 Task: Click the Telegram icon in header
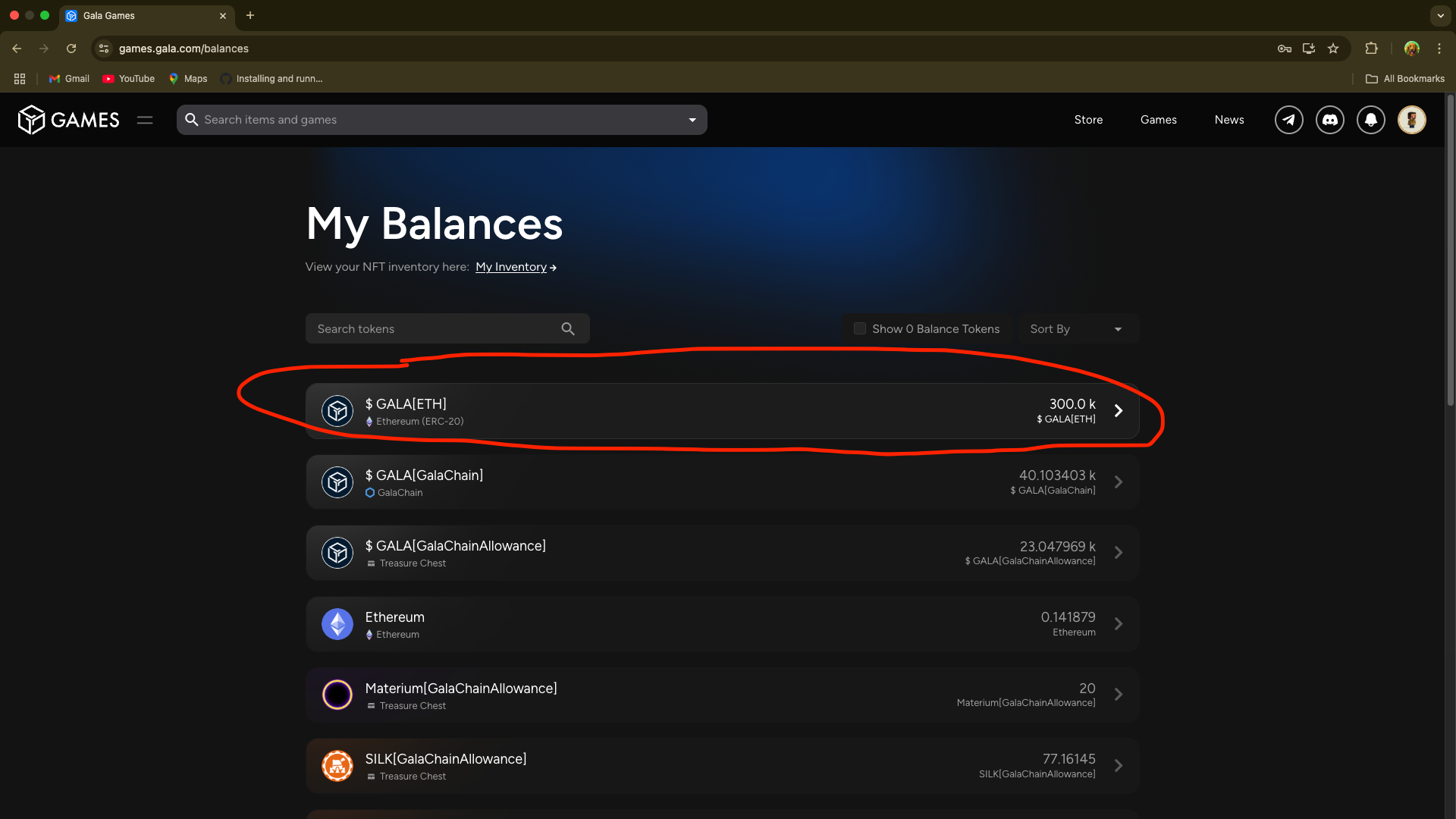pyautogui.click(x=1288, y=120)
